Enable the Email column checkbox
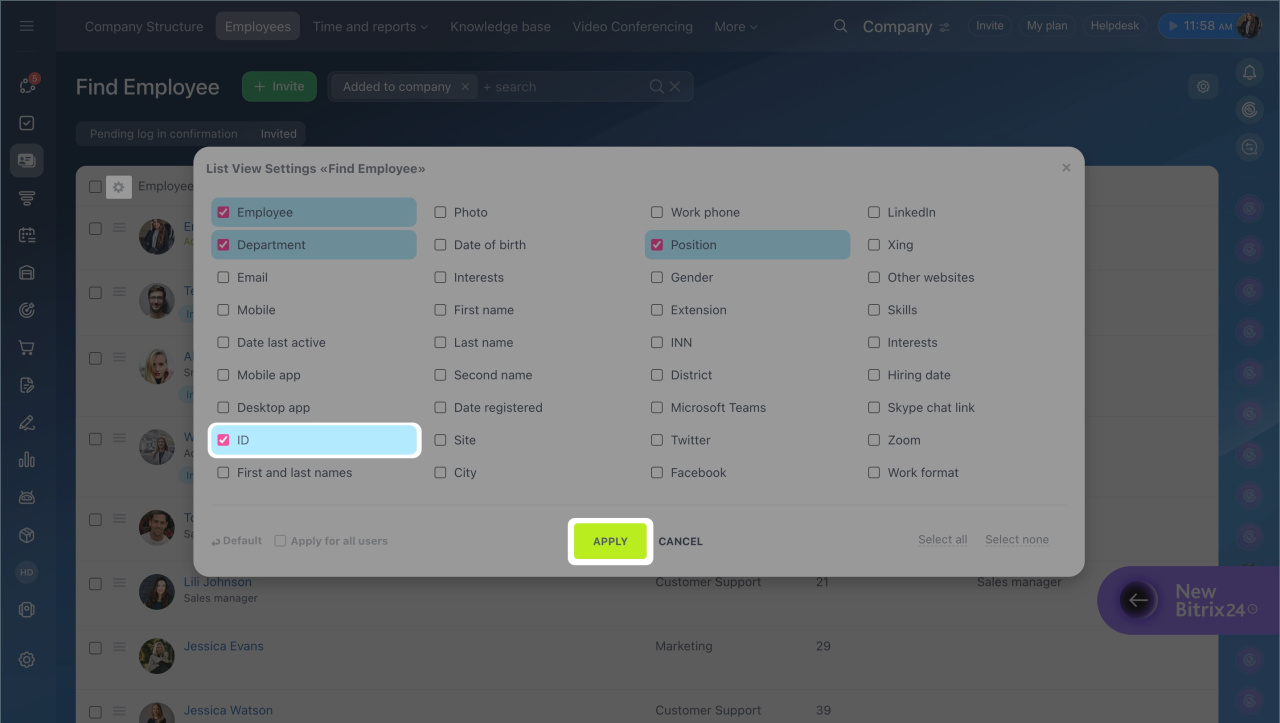 [x=224, y=278]
